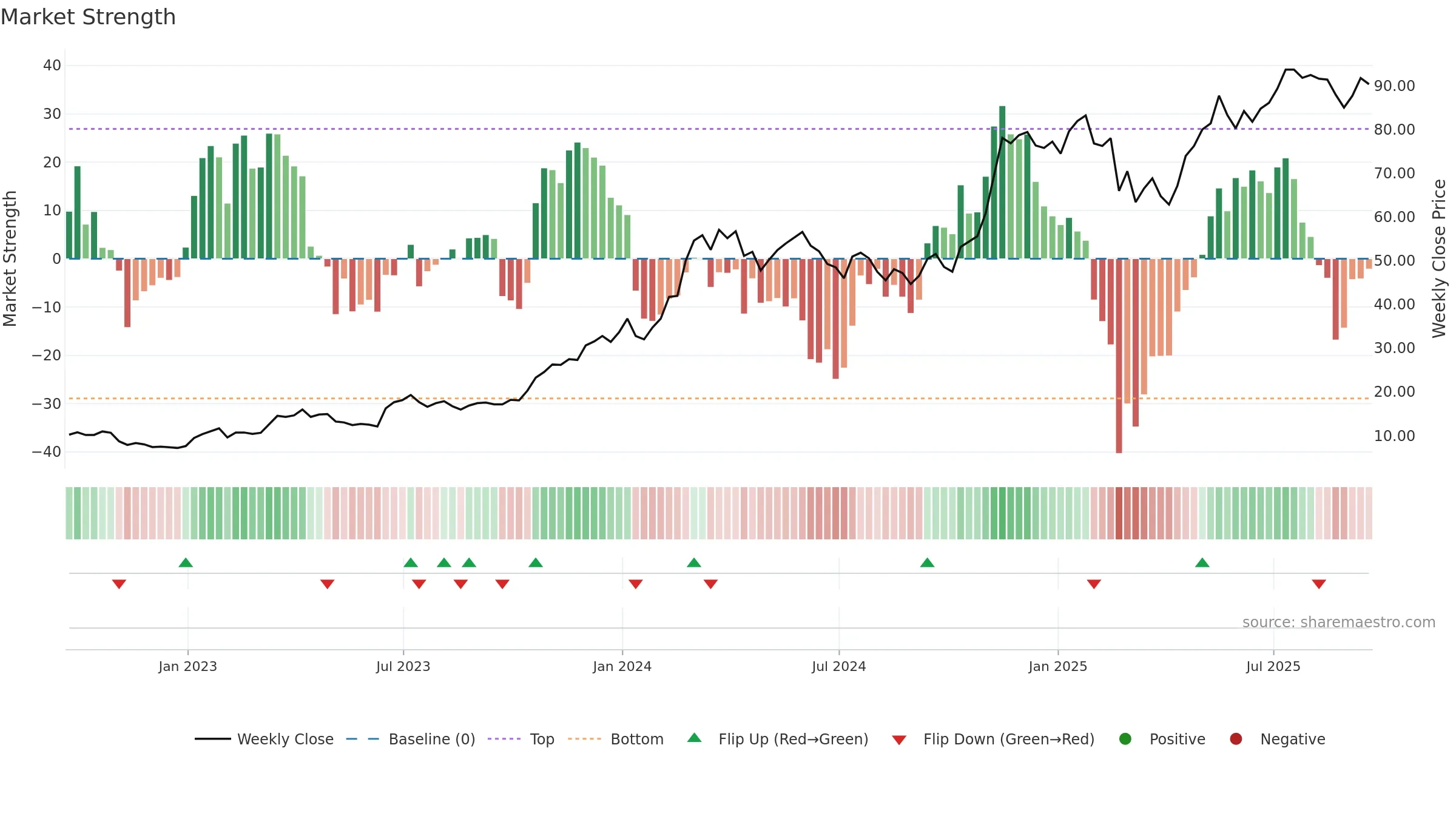Click the Jan 2025 axis label
The height and width of the screenshot is (819, 1456).
[x=1058, y=666]
